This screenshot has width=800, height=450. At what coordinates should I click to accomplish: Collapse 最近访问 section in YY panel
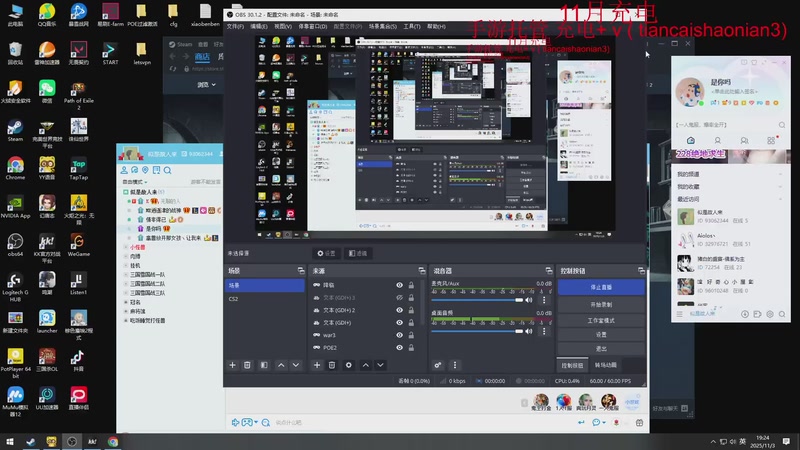781,199
